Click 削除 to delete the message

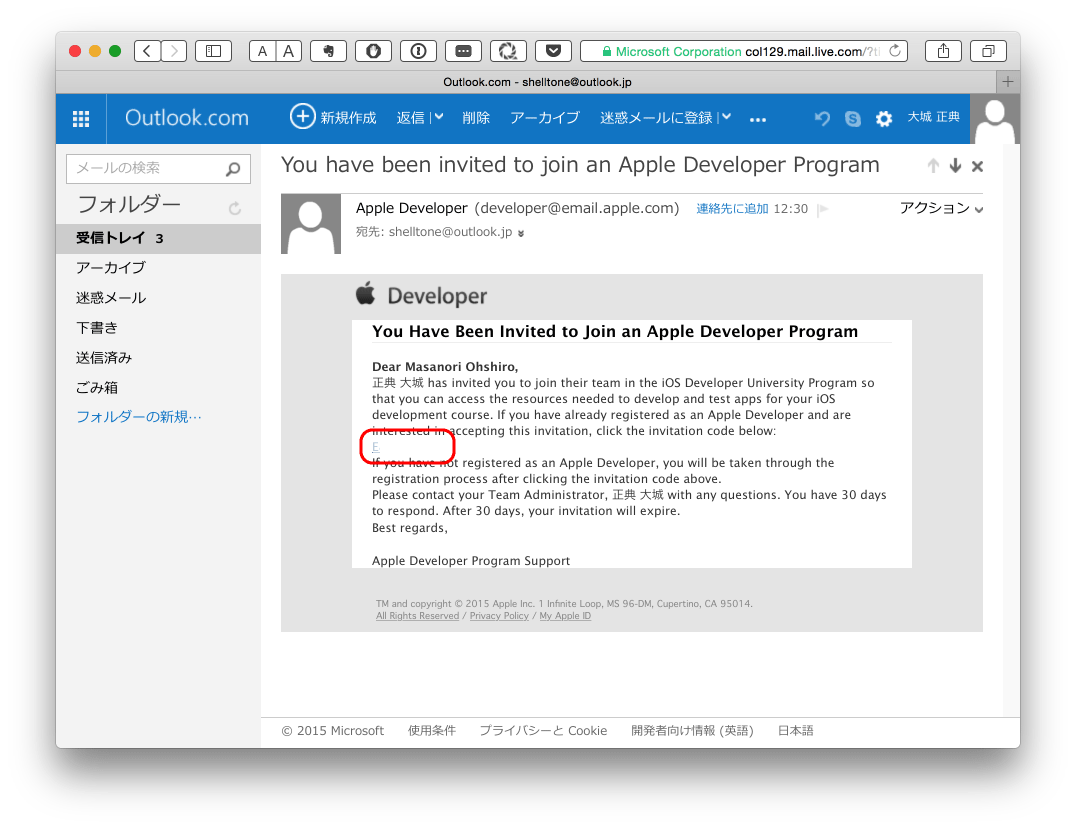(476, 118)
